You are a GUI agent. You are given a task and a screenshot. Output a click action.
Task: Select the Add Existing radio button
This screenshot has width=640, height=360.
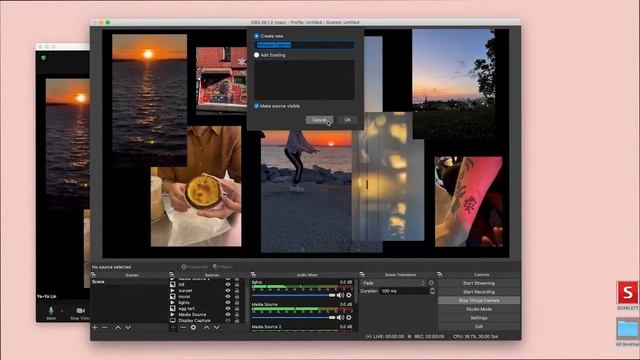coord(256,55)
